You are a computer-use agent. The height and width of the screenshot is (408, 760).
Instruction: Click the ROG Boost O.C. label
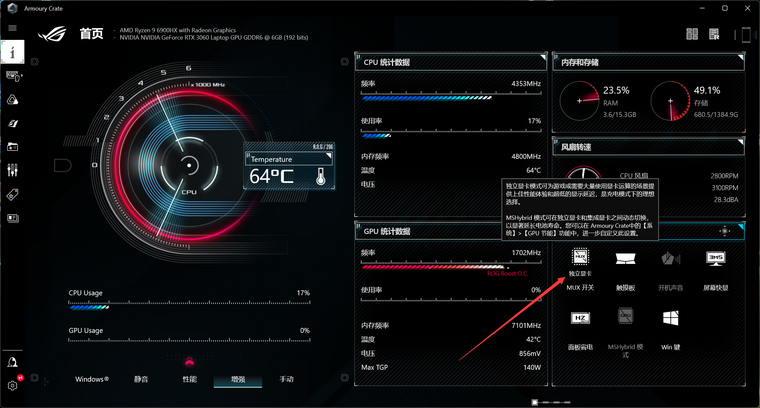[x=507, y=274]
